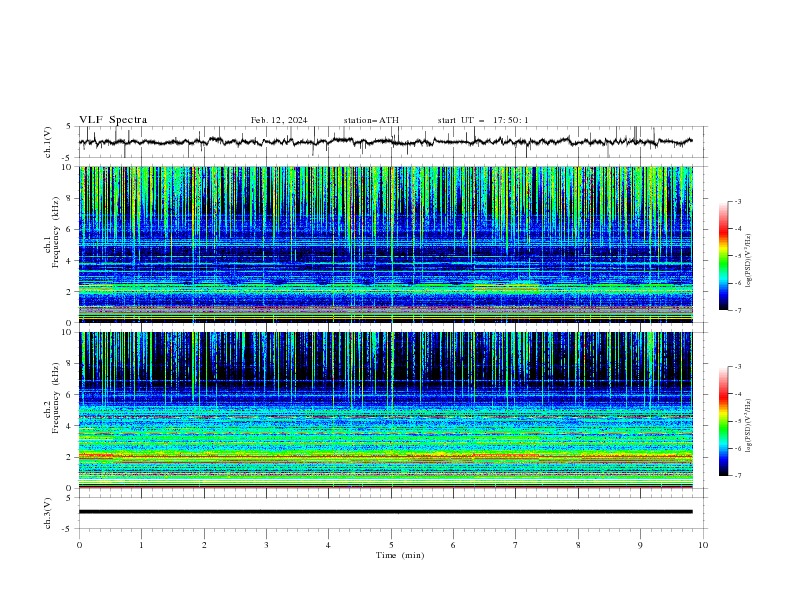Click the "7" tick on Time axis

[x=516, y=545]
